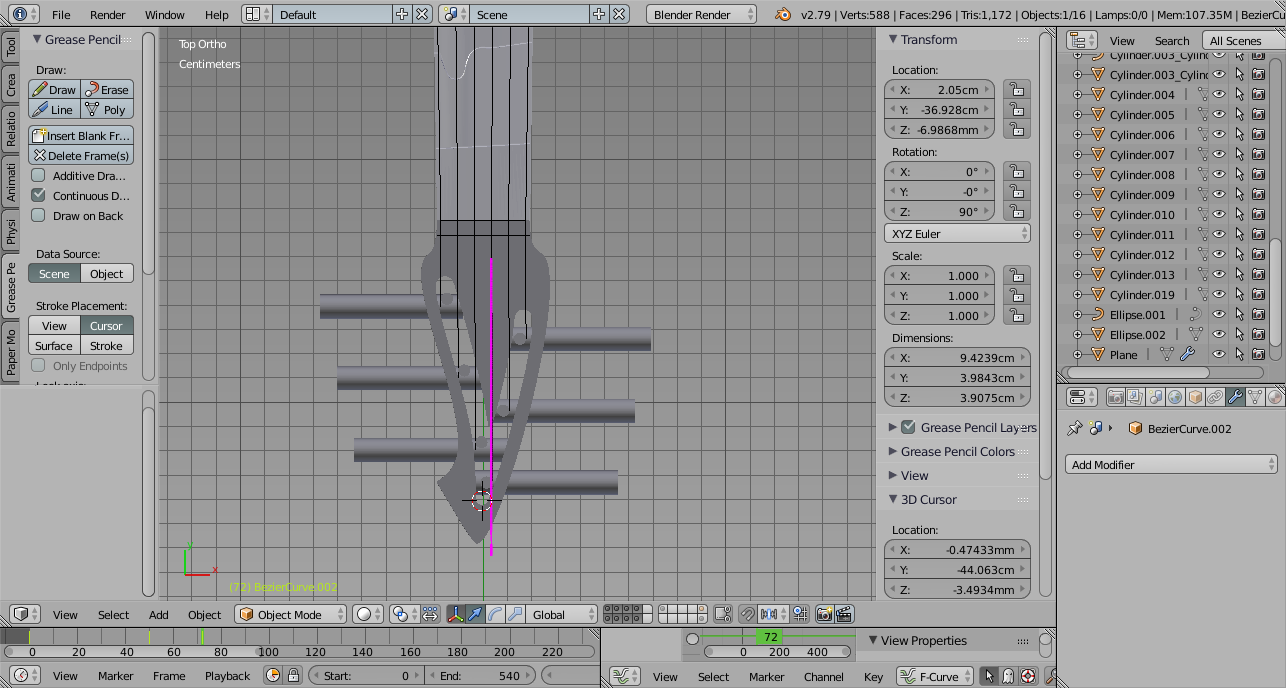Image resolution: width=1286 pixels, height=688 pixels.
Task: Select the Grease Pencil Draw tool
Action: tap(54, 89)
